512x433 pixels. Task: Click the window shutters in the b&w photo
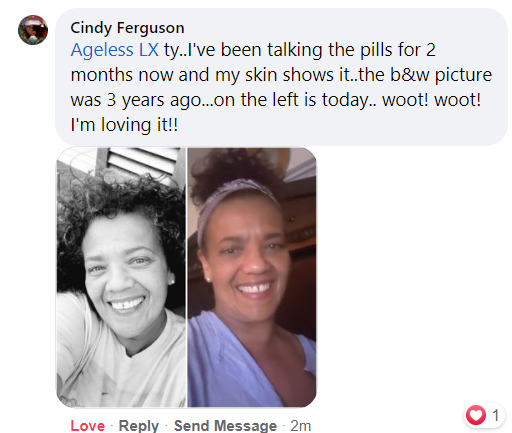142,162
